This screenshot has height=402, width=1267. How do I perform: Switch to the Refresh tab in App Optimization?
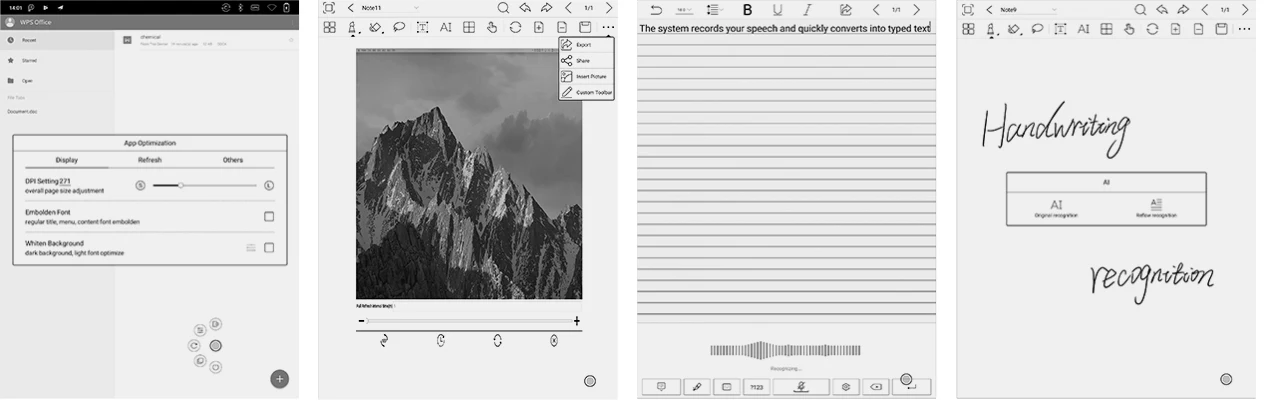pyautogui.click(x=150, y=160)
